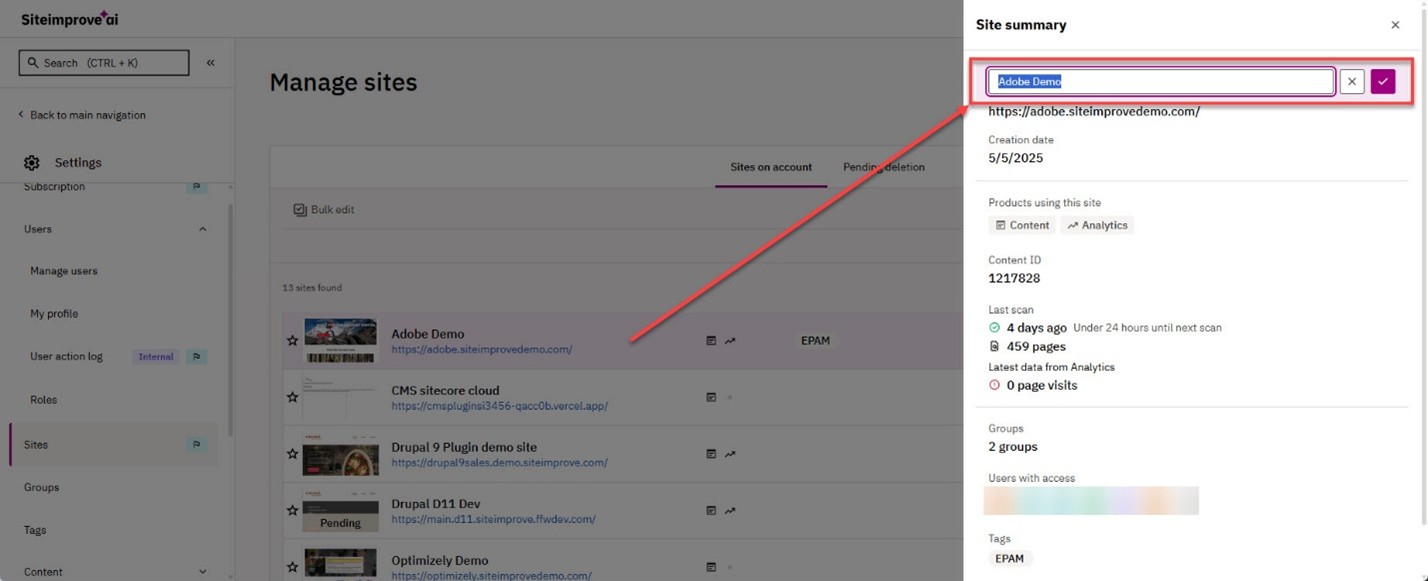The image size is (1428, 581).
Task: Open Groups in sidebar
Action: (x=41, y=488)
